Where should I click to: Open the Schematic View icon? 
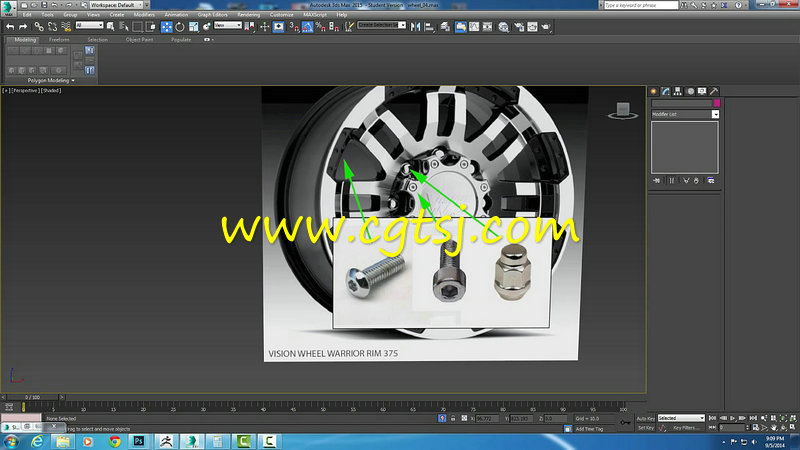(488, 27)
